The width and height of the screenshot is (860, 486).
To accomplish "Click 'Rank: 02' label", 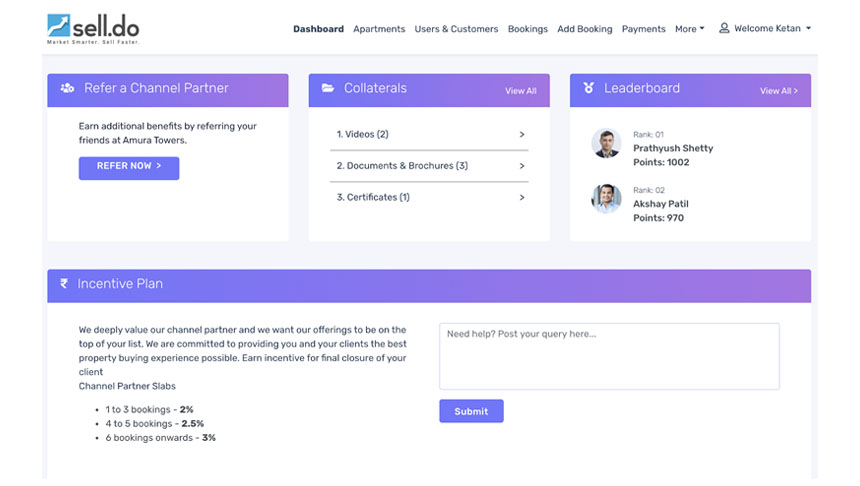I will 649,190.
